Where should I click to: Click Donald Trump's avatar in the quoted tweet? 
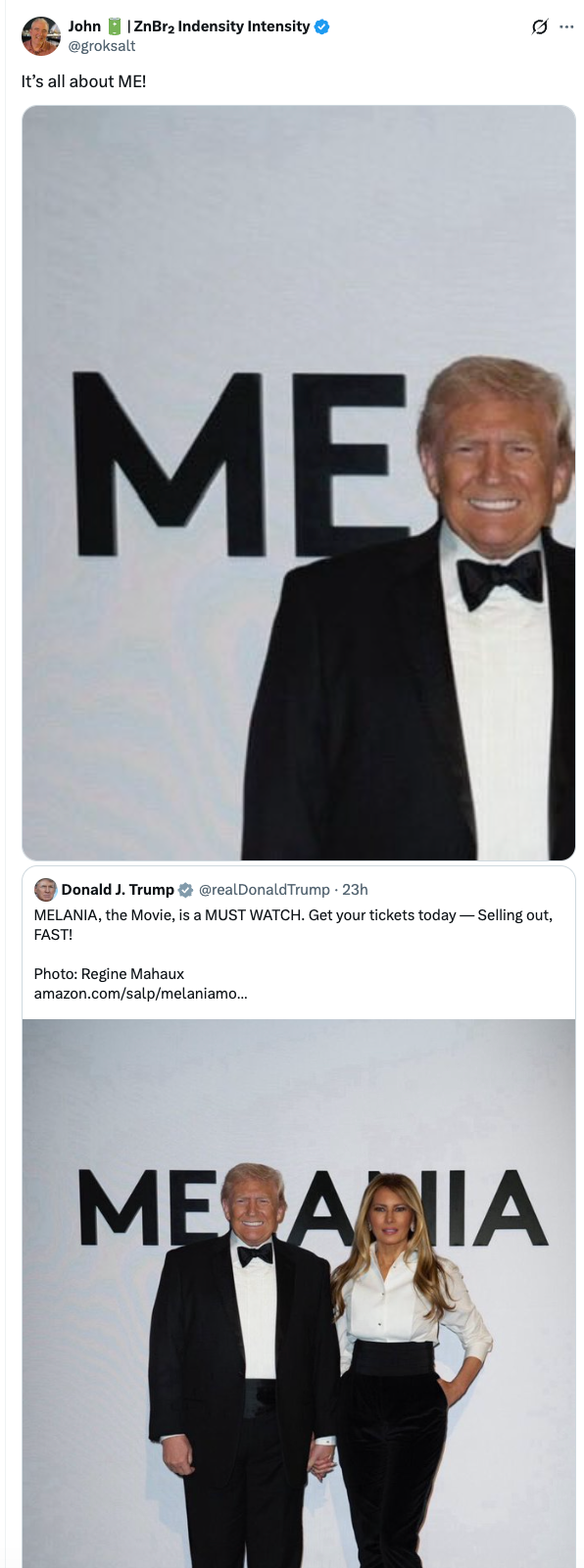click(x=44, y=890)
